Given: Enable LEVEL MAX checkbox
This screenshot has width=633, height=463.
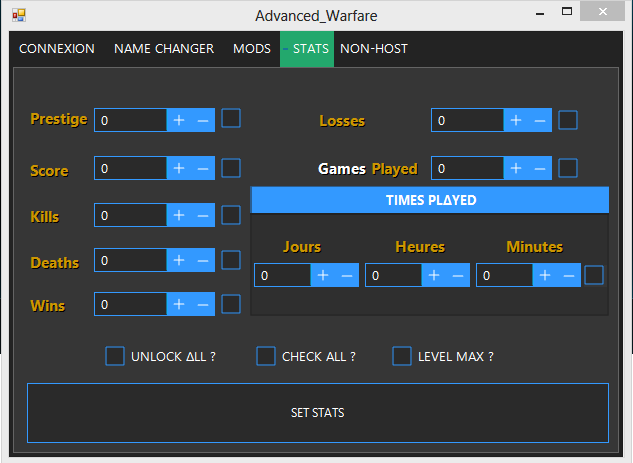Looking at the screenshot, I should pyautogui.click(x=402, y=356).
